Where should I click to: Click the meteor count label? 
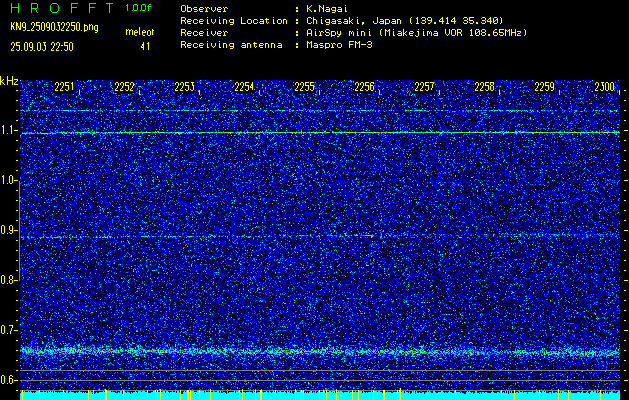(x=140, y=32)
